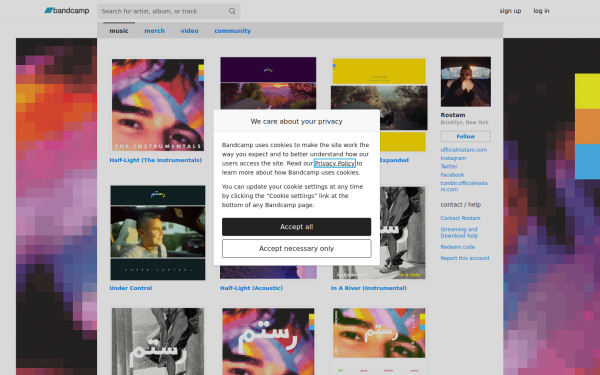Image resolution: width=600 pixels, height=375 pixels.
Task: Visit officialrostam.com link
Action: pyautogui.click(x=463, y=150)
